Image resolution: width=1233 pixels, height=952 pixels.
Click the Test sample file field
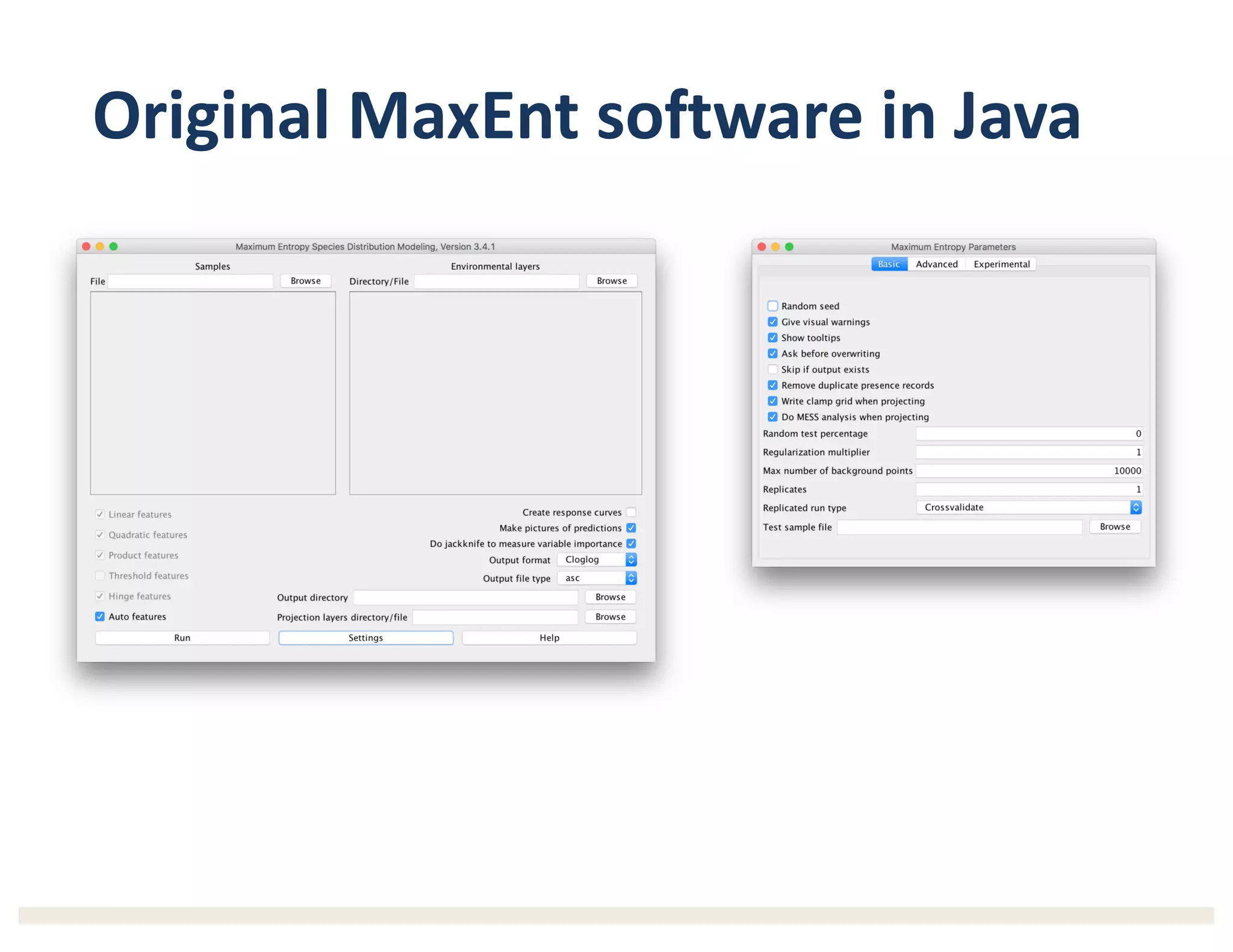pos(960,527)
